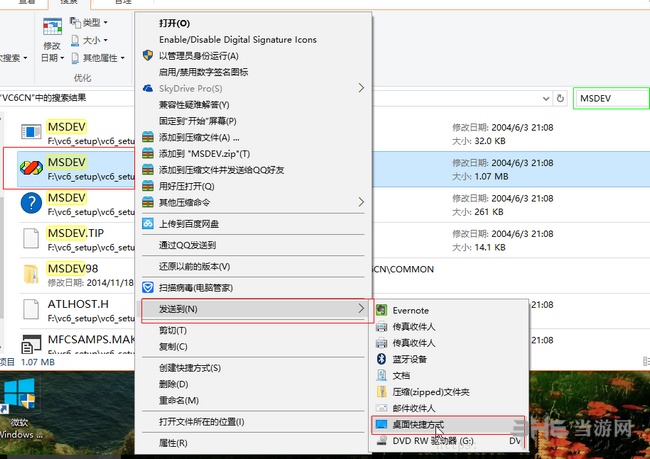Click archive icon beside 添加到压缩文件并发送给QQ好友
This screenshot has width=650, height=459.
(148, 170)
